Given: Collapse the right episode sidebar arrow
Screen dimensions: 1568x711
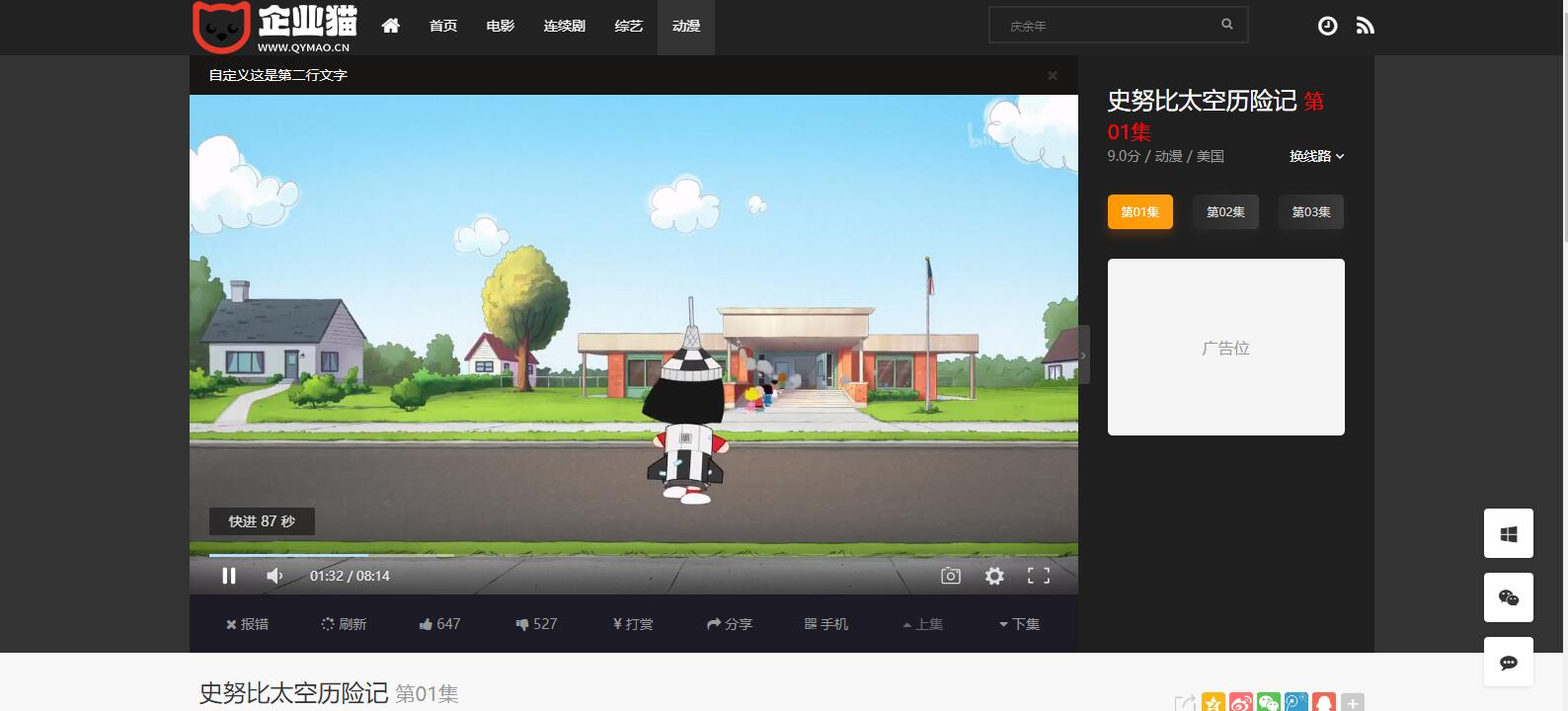Looking at the screenshot, I should tap(1083, 355).
